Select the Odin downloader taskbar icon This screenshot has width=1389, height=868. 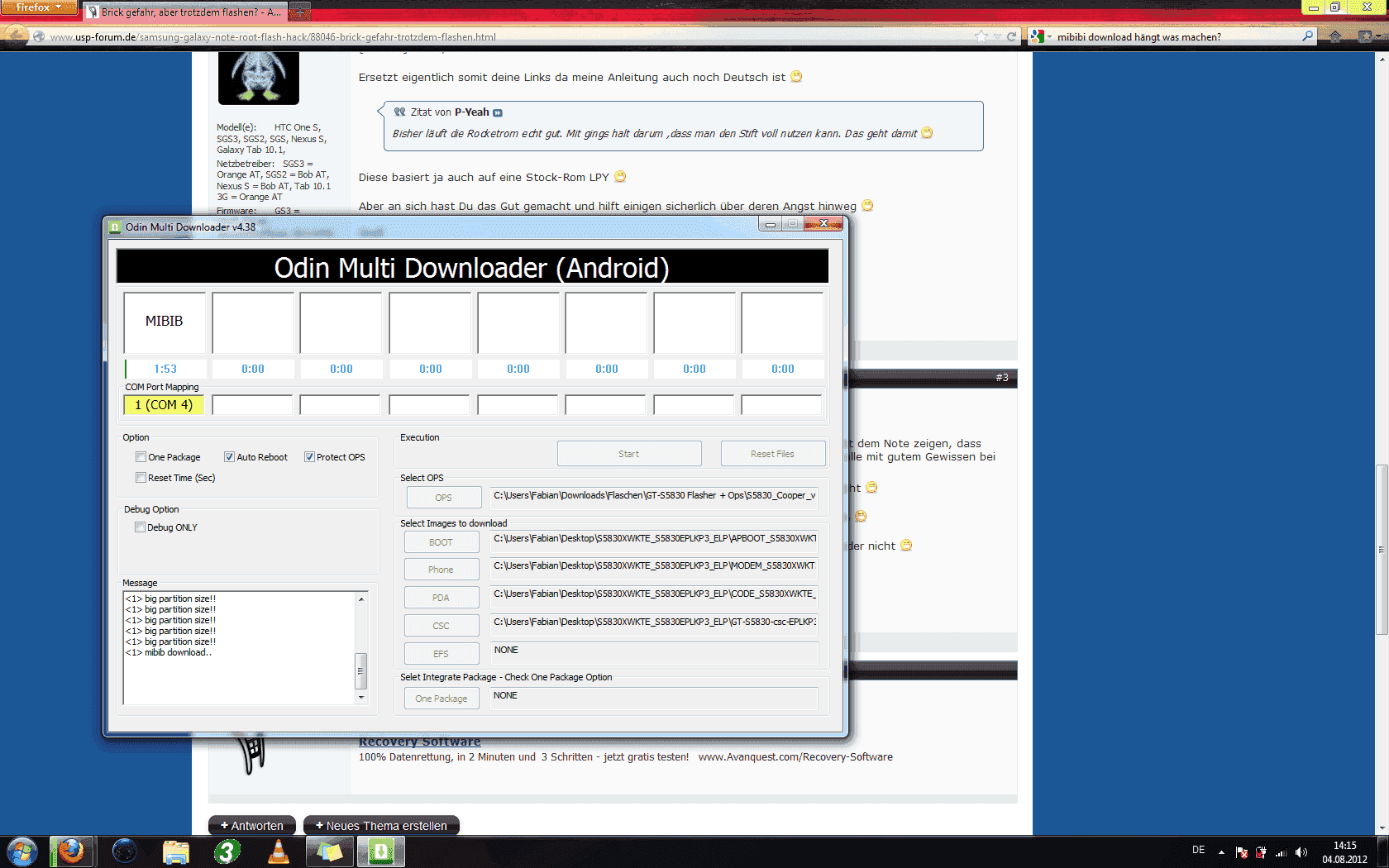click(381, 851)
